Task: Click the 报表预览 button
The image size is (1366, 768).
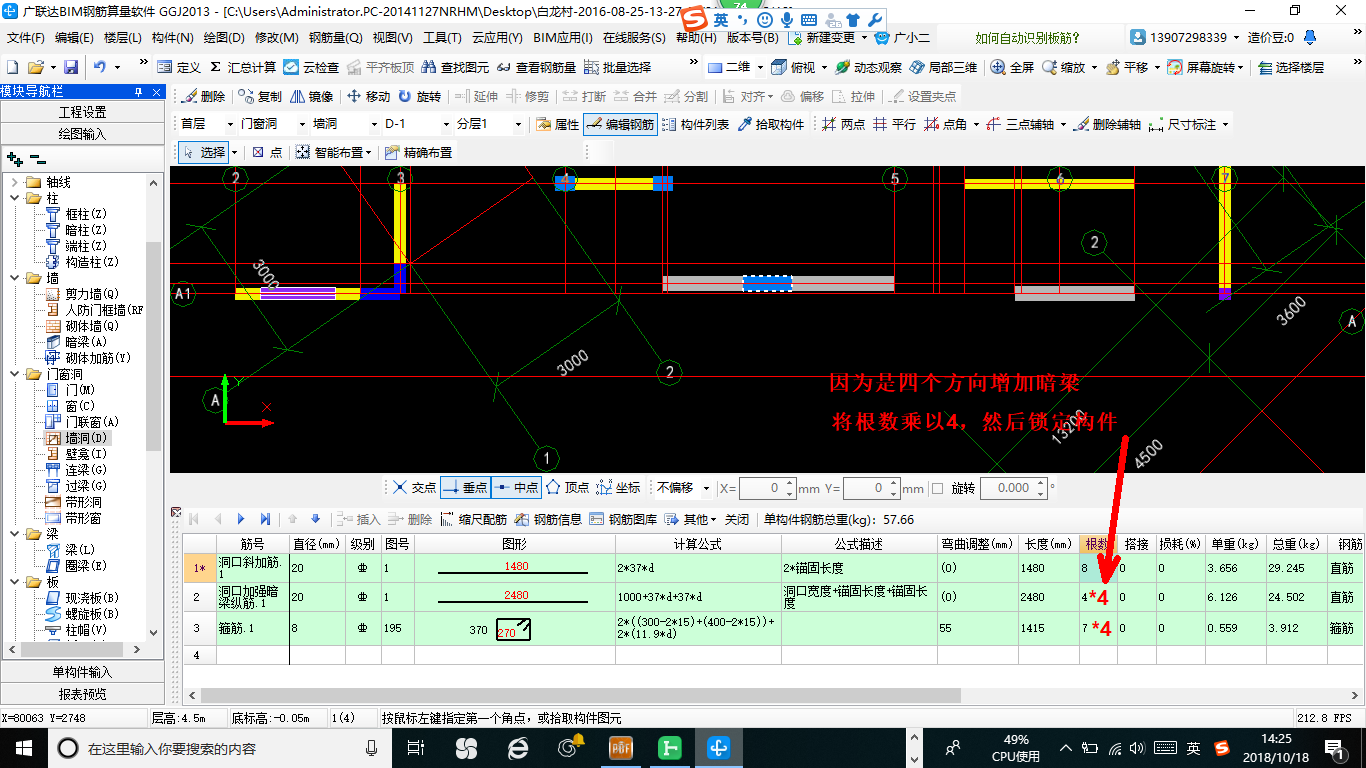Action: click(82, 694)
